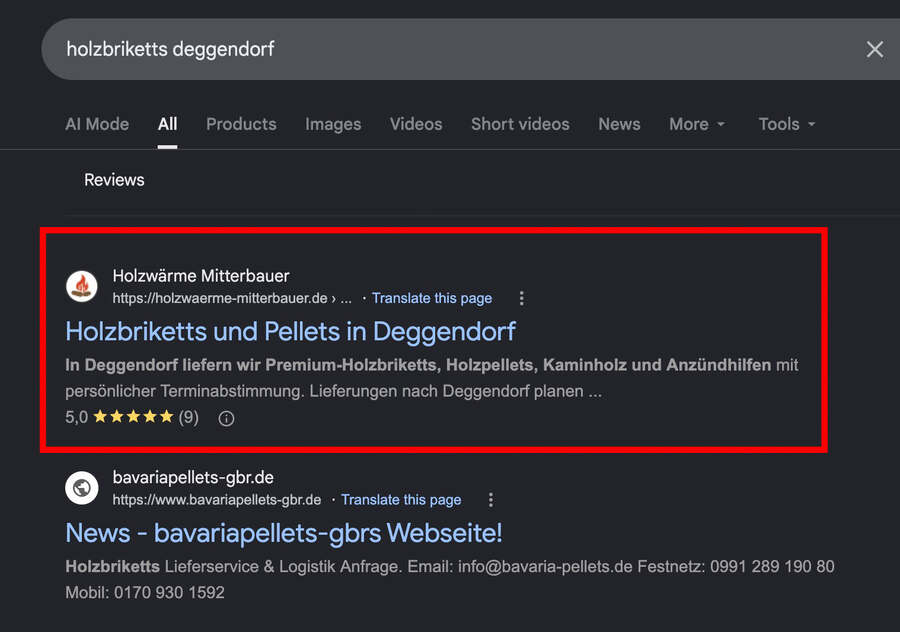Viewport: 900px width, 632px height.
Task: Translate the bavariapellets-gbr.de page
Action: [x=401, y=500]
